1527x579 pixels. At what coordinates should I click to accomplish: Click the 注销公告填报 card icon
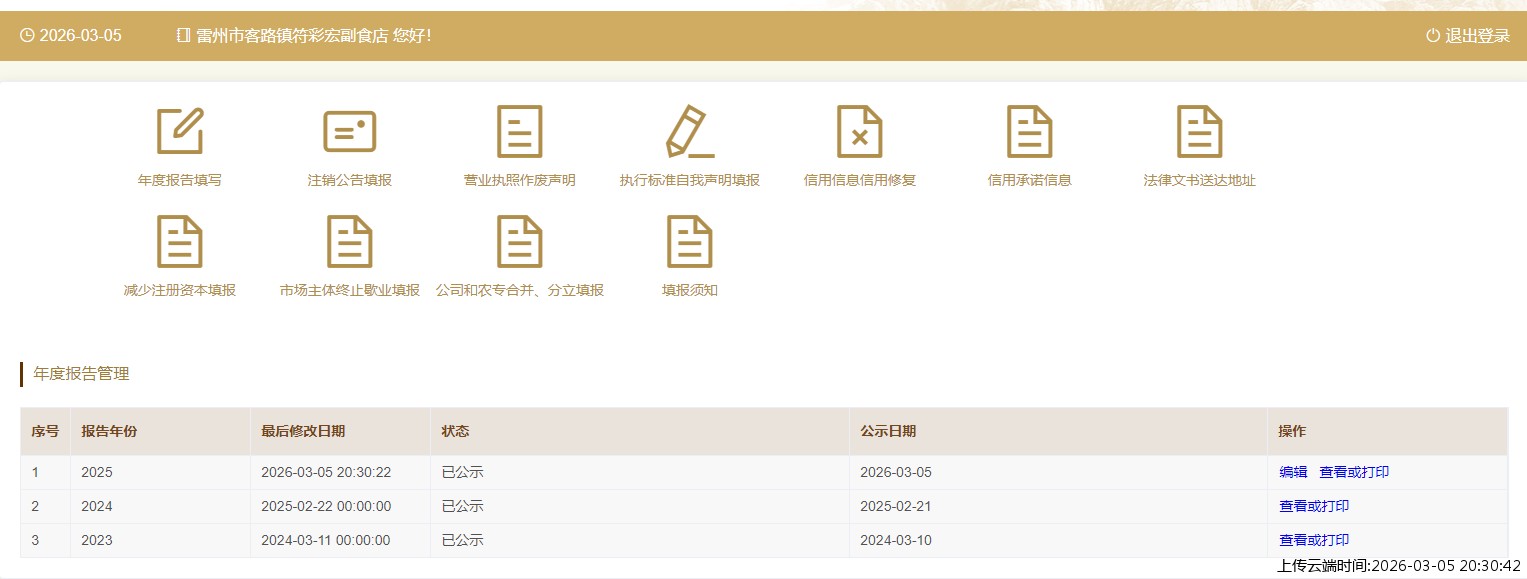tap(350, 131)
